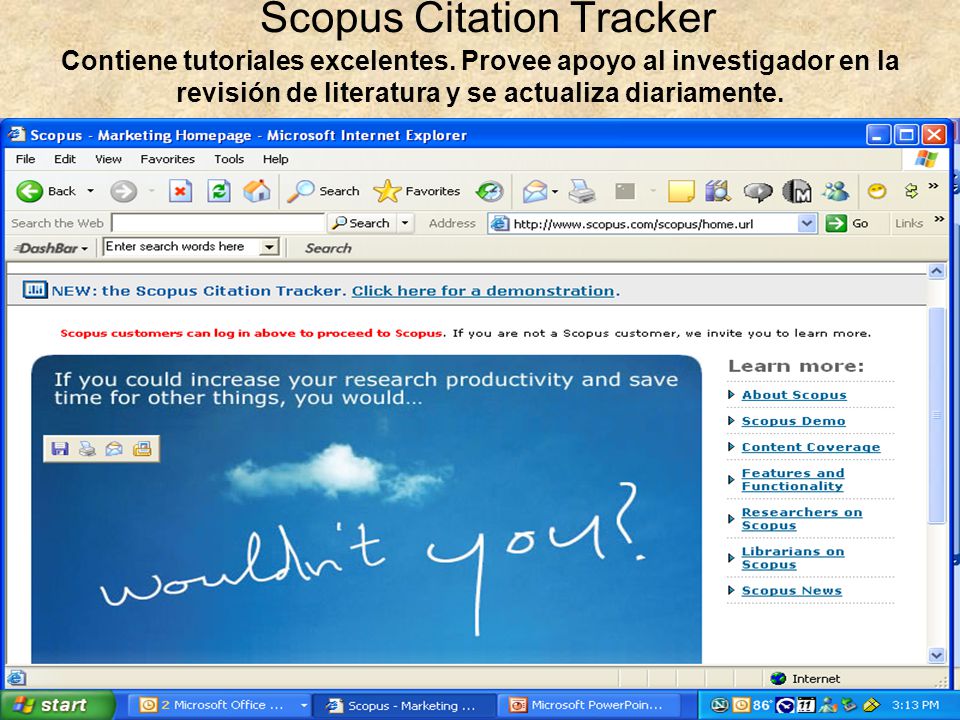Viewport: 960px width, 720px height.
Task: Open the Scopus News link
Action: coord(792,591)
